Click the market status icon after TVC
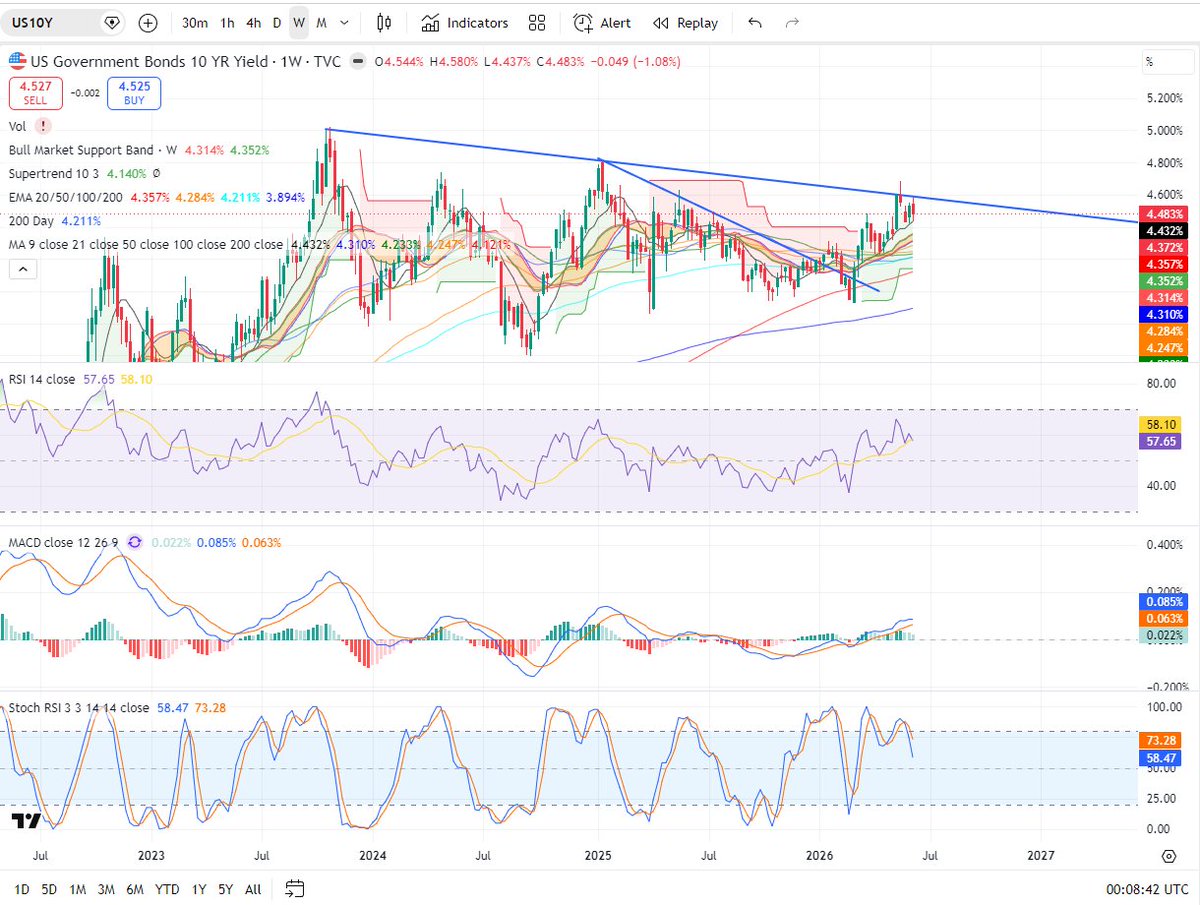The image size is (1200, 905). click(x=357, y=62)
